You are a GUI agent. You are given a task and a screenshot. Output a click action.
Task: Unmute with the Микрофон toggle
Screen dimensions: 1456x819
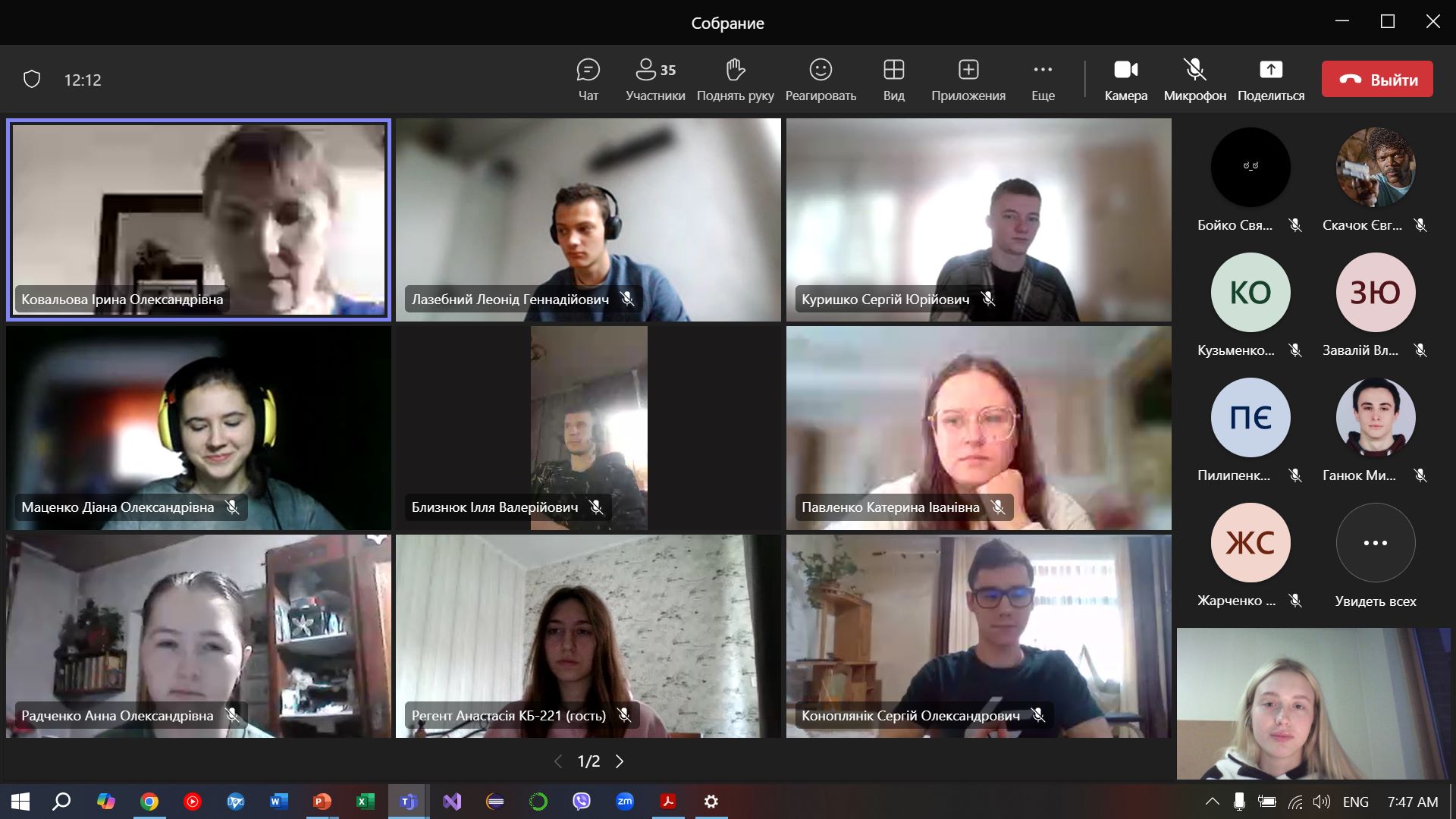(x=1194, y=79)
